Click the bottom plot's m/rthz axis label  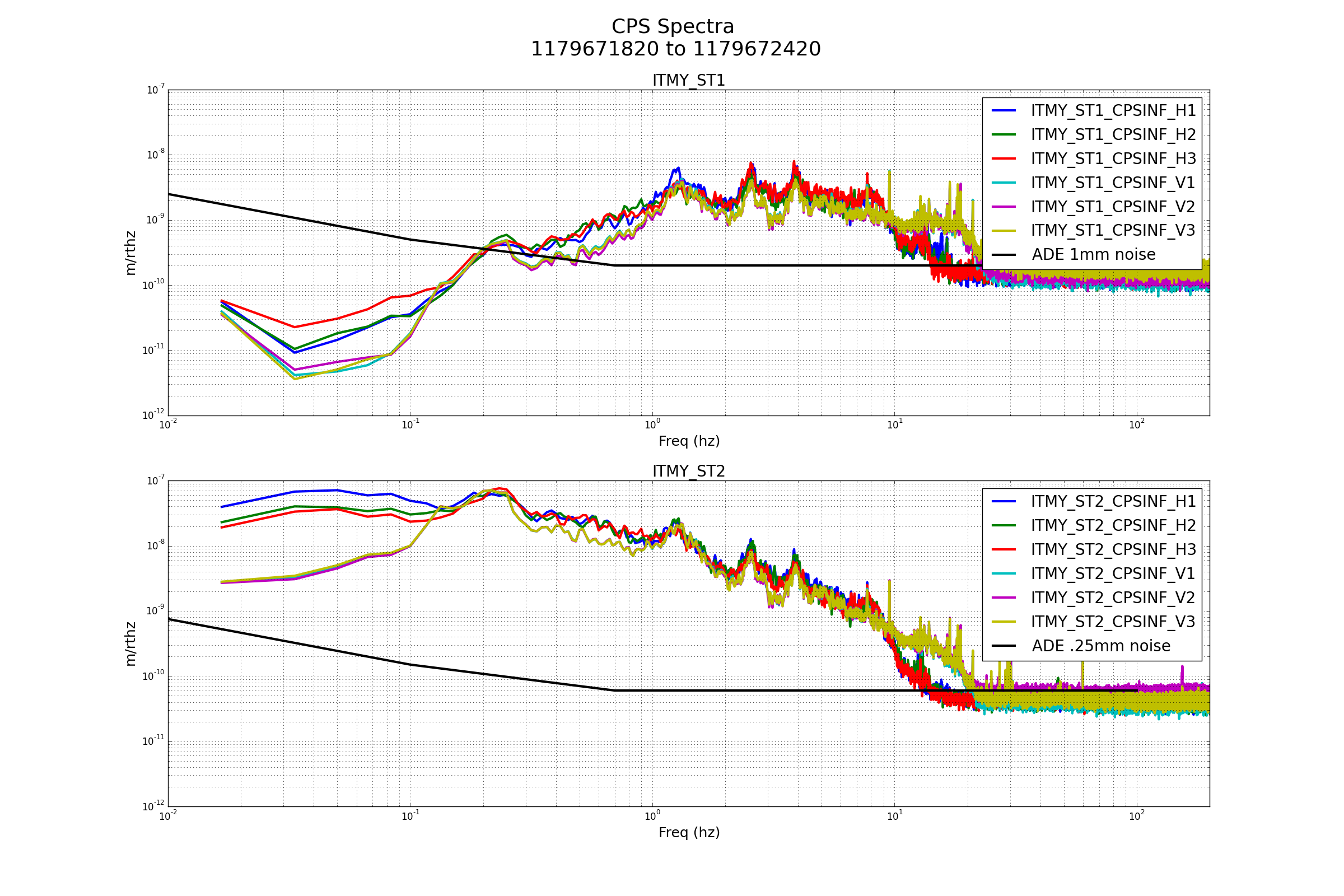[x=131, y=644]
